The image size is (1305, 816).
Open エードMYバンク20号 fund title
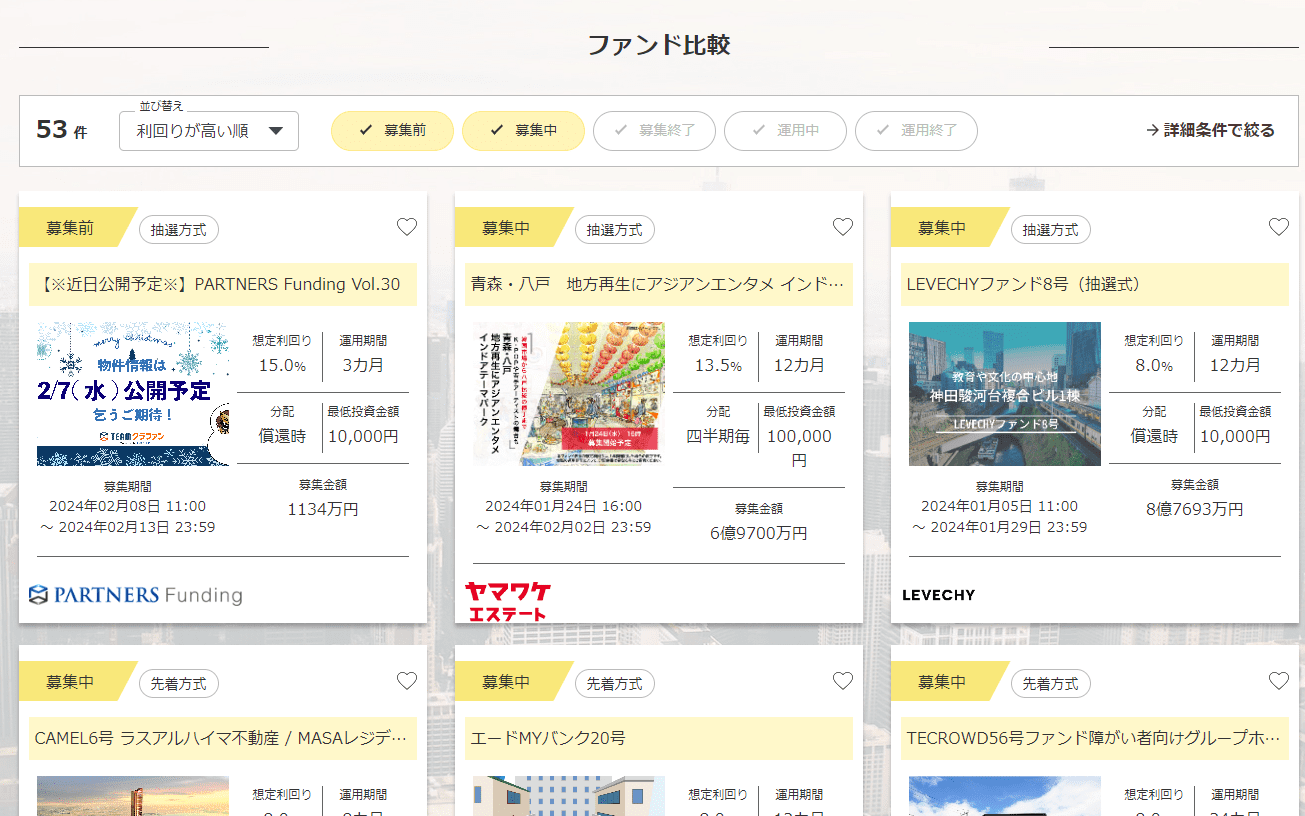(x=659, y=738)
